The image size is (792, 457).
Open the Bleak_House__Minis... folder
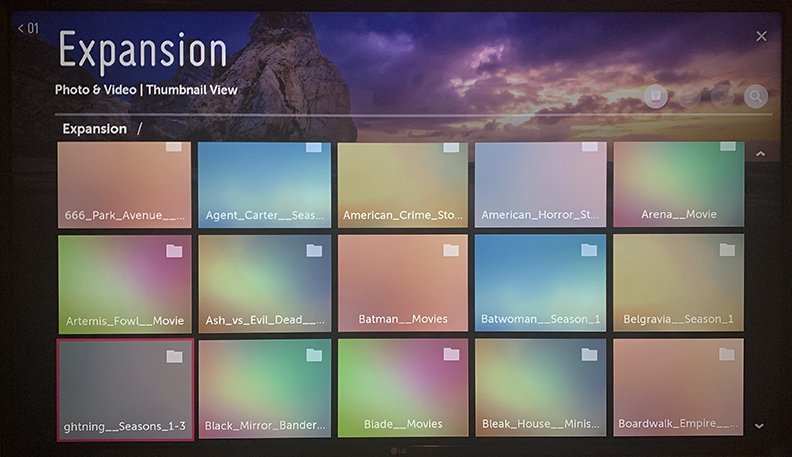(x=540, y=387)
